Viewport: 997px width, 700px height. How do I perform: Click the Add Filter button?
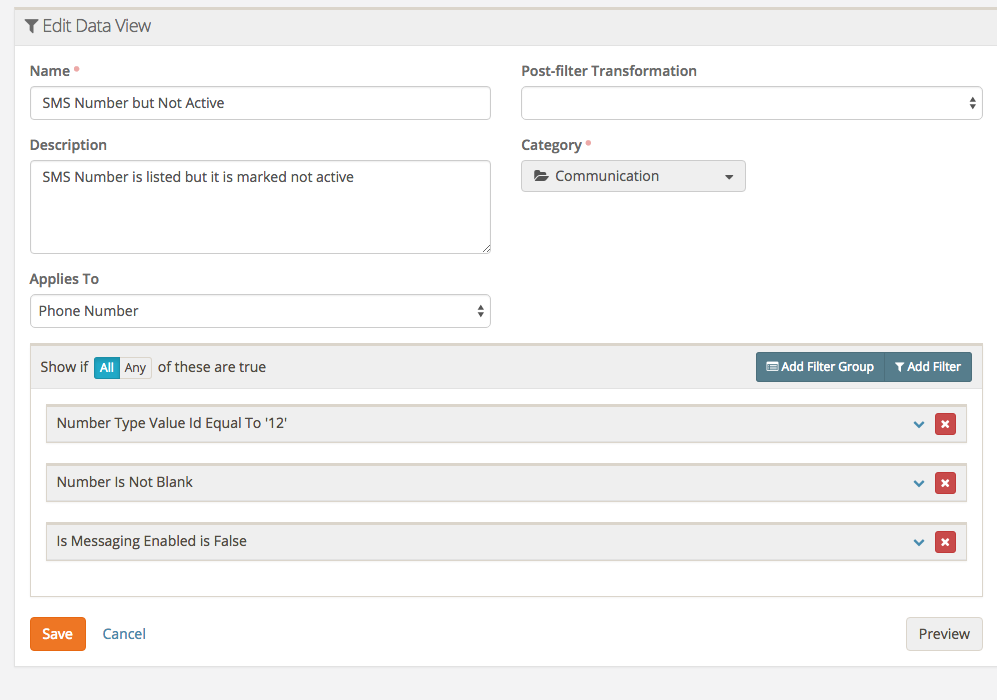coord(928,367)
